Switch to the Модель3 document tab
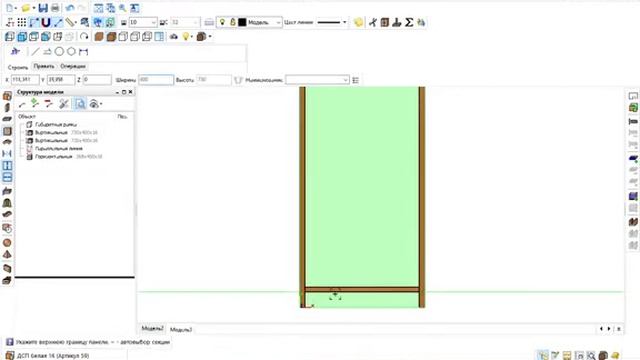Viewport: 640px width, 360px height. tap(181, 329)
